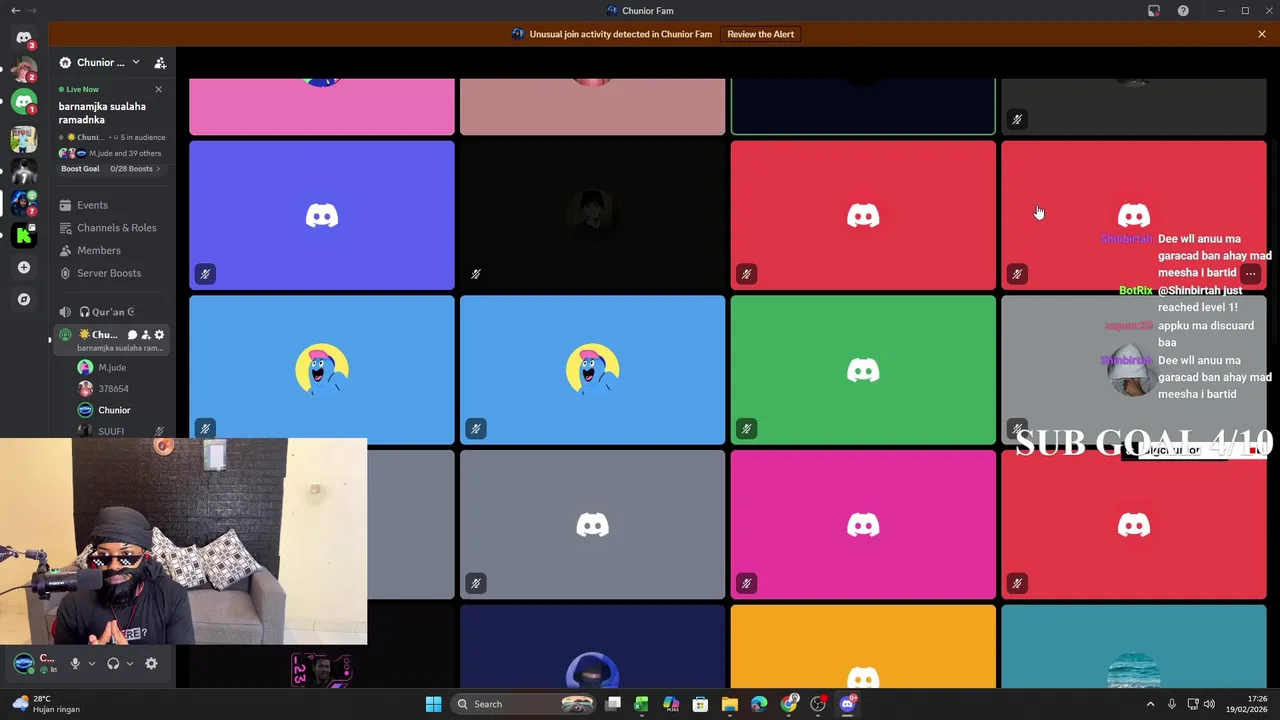This screenshot has height=720, width=1280.
Task: Open Windows Start menu
Action: [433, 704]
